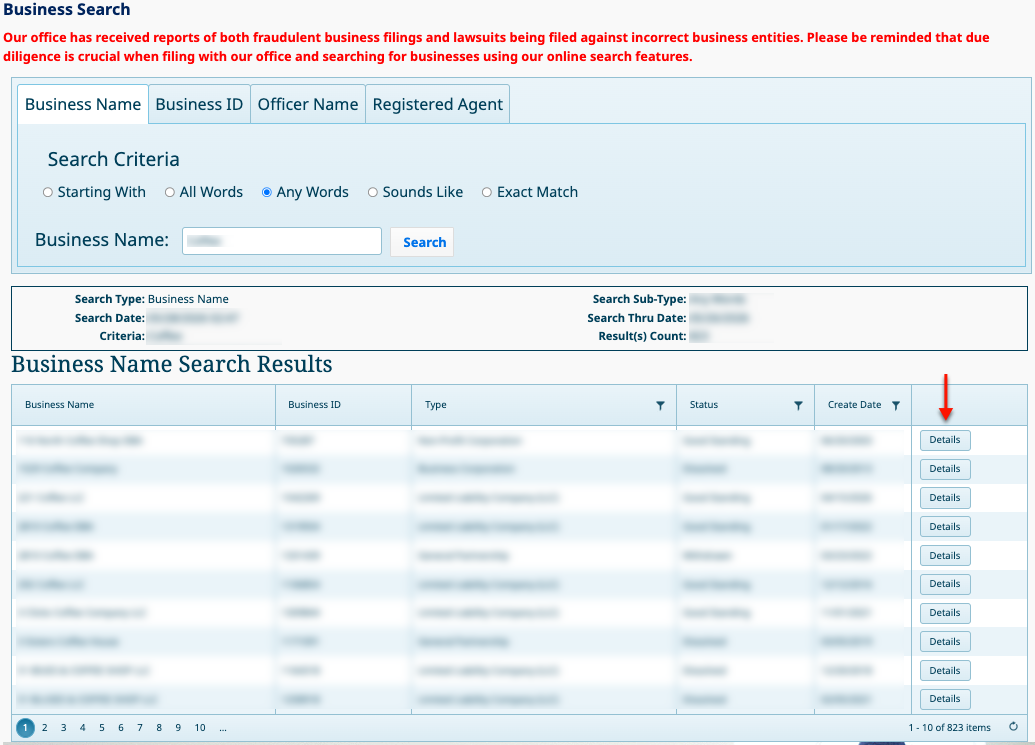Open Details for the fourth result row
This screenshot has width=1035, height=745.
(945, 527)
